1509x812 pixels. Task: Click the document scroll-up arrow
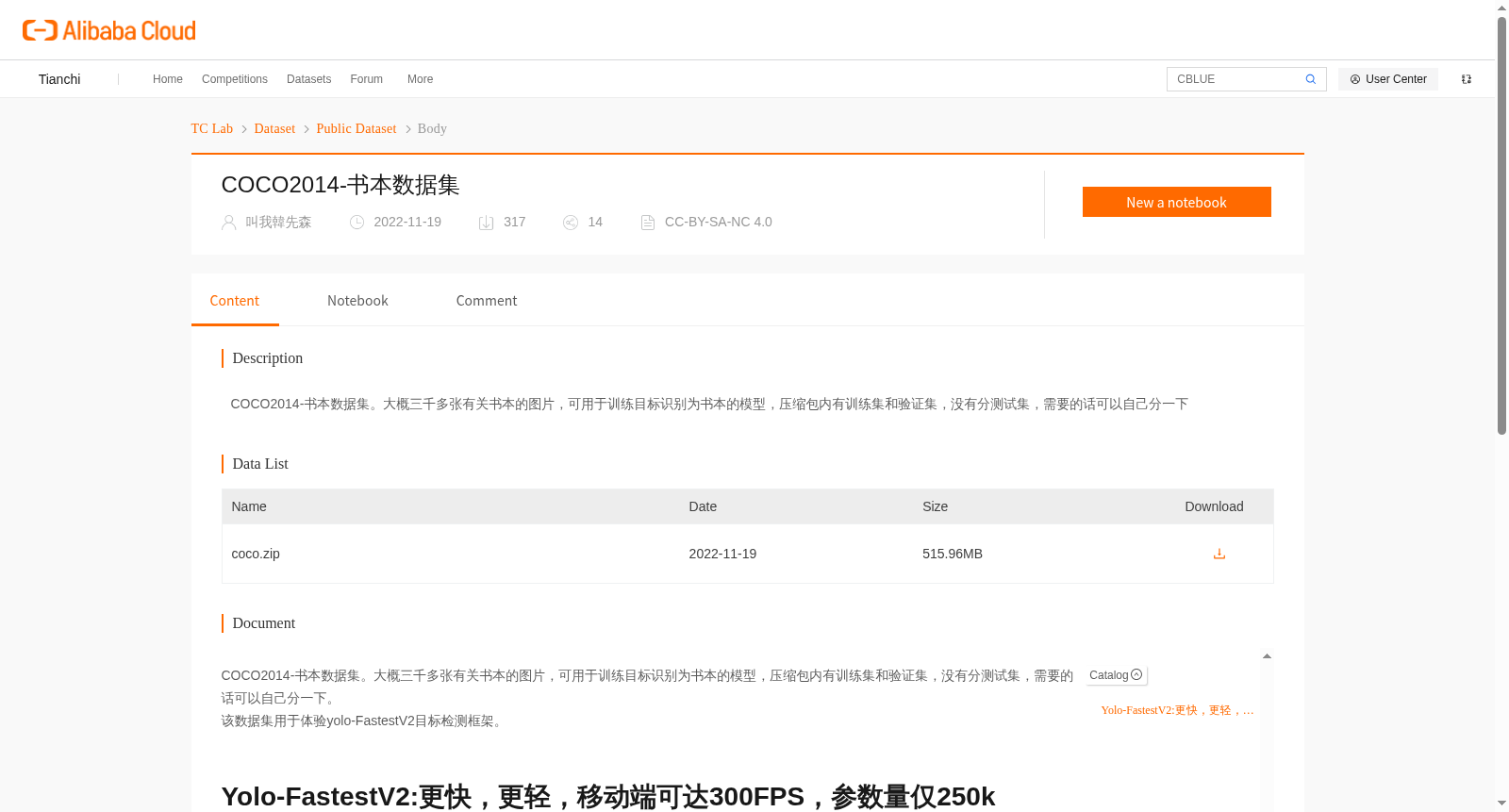tap(1267, 655)
